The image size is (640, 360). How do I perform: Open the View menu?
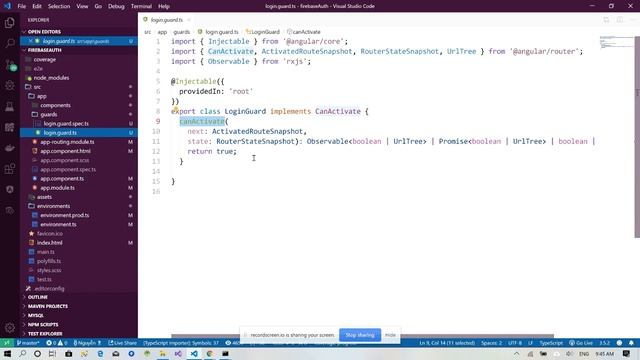click(82, 6)
